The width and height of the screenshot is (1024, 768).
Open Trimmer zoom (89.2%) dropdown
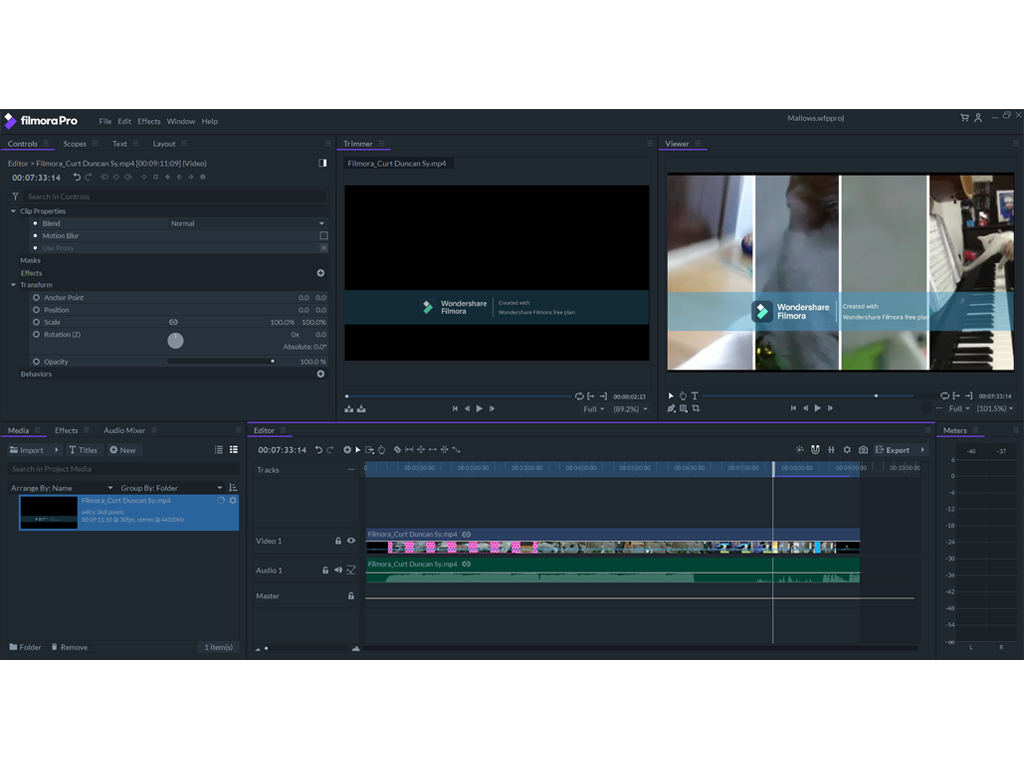point(630,409)
